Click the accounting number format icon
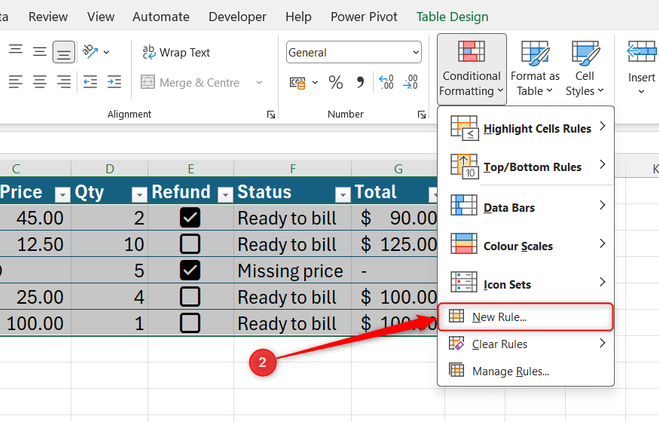This screenshot has height=422, width=659. 298,83
